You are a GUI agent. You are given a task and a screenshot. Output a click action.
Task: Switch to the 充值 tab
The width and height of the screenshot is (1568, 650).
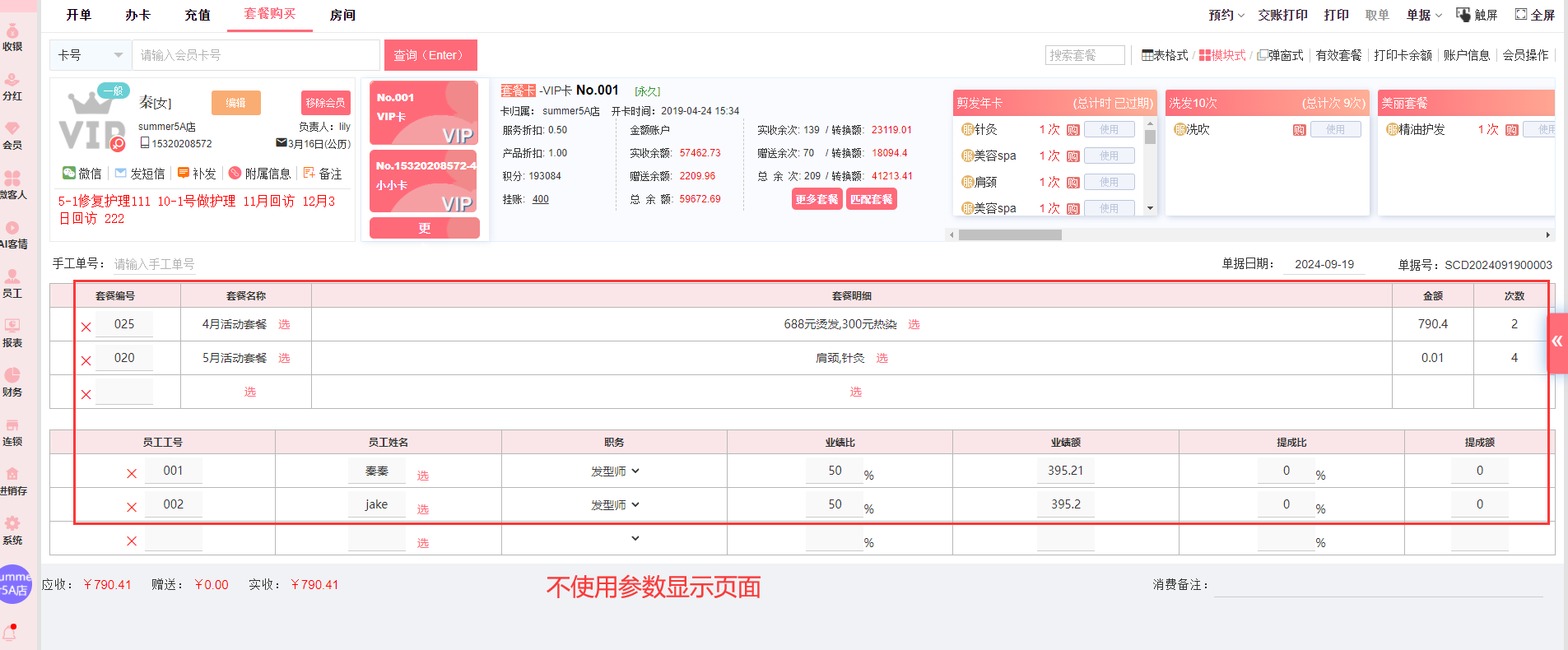(198, 15)
